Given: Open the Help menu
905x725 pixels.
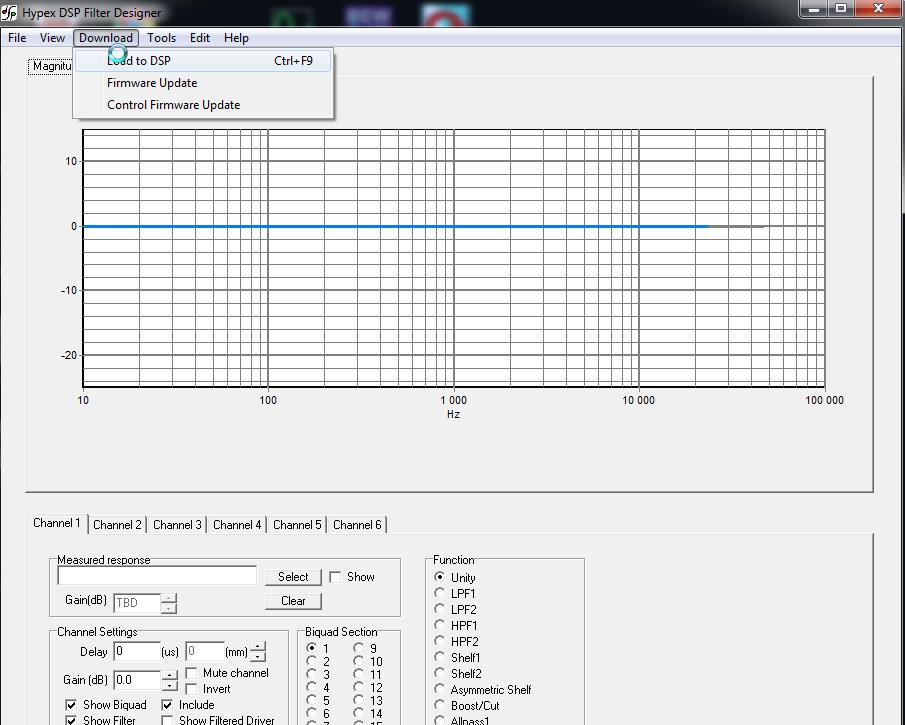Looking at the screenshot, I should coord(236,38).
